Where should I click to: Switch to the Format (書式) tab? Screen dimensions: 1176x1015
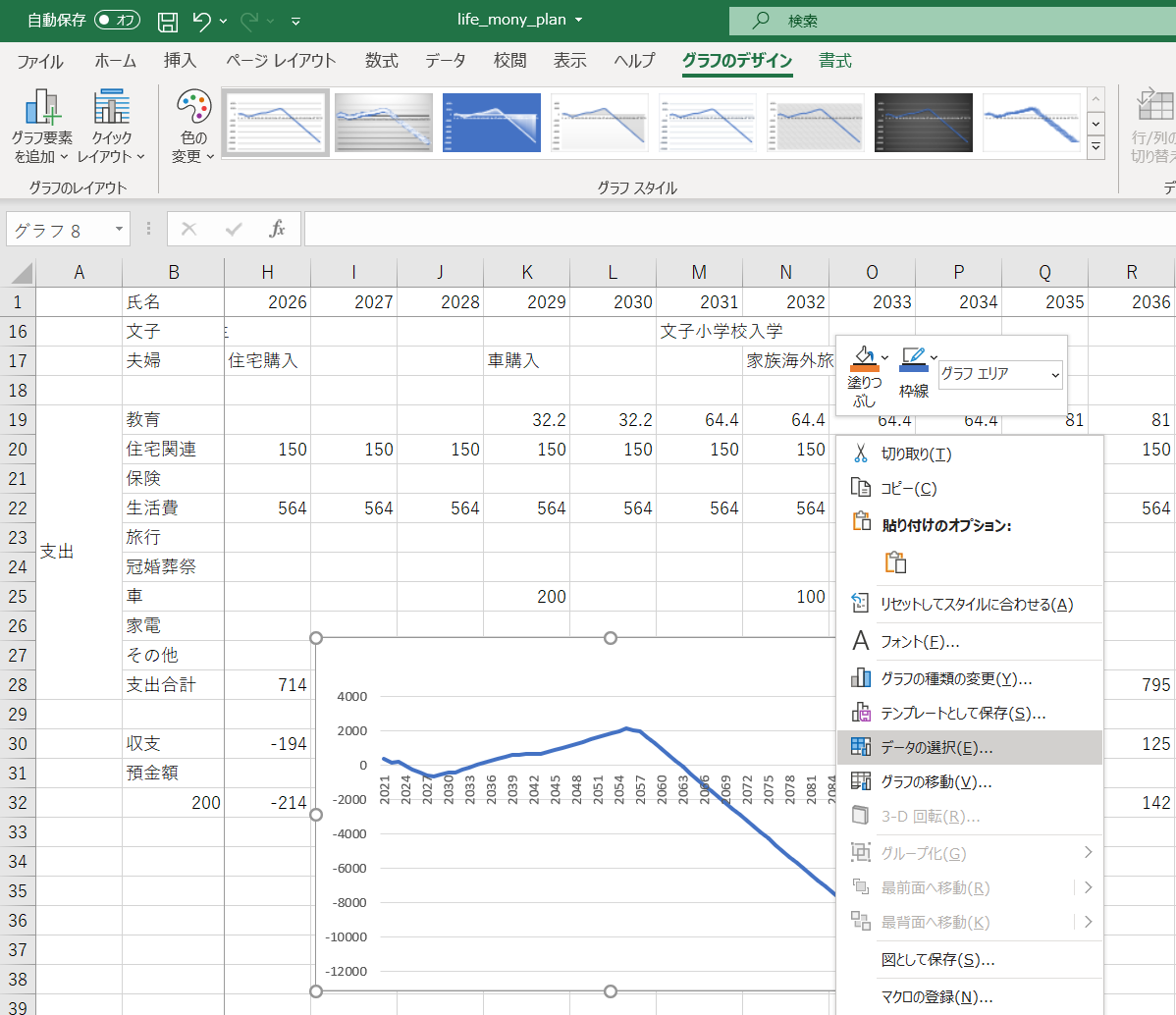pyautogui.click(x=834, y=61)
